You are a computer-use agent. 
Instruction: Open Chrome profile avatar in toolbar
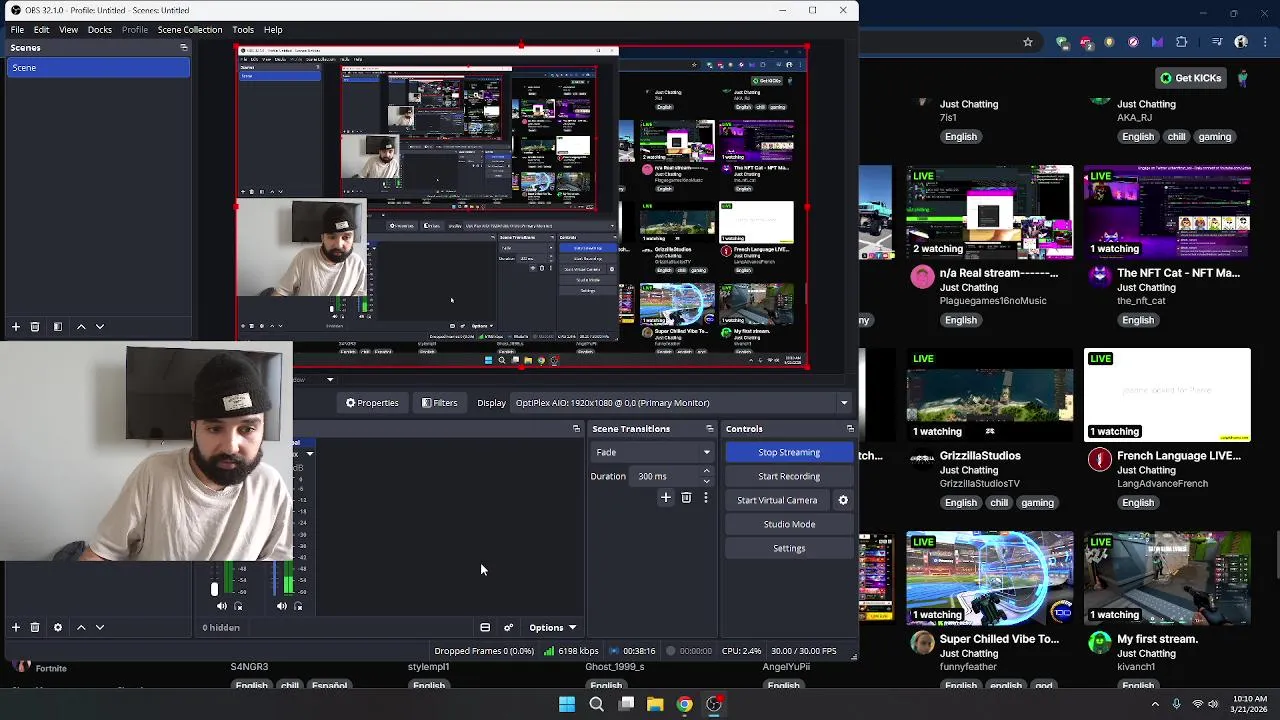[x=1241, y=42]
